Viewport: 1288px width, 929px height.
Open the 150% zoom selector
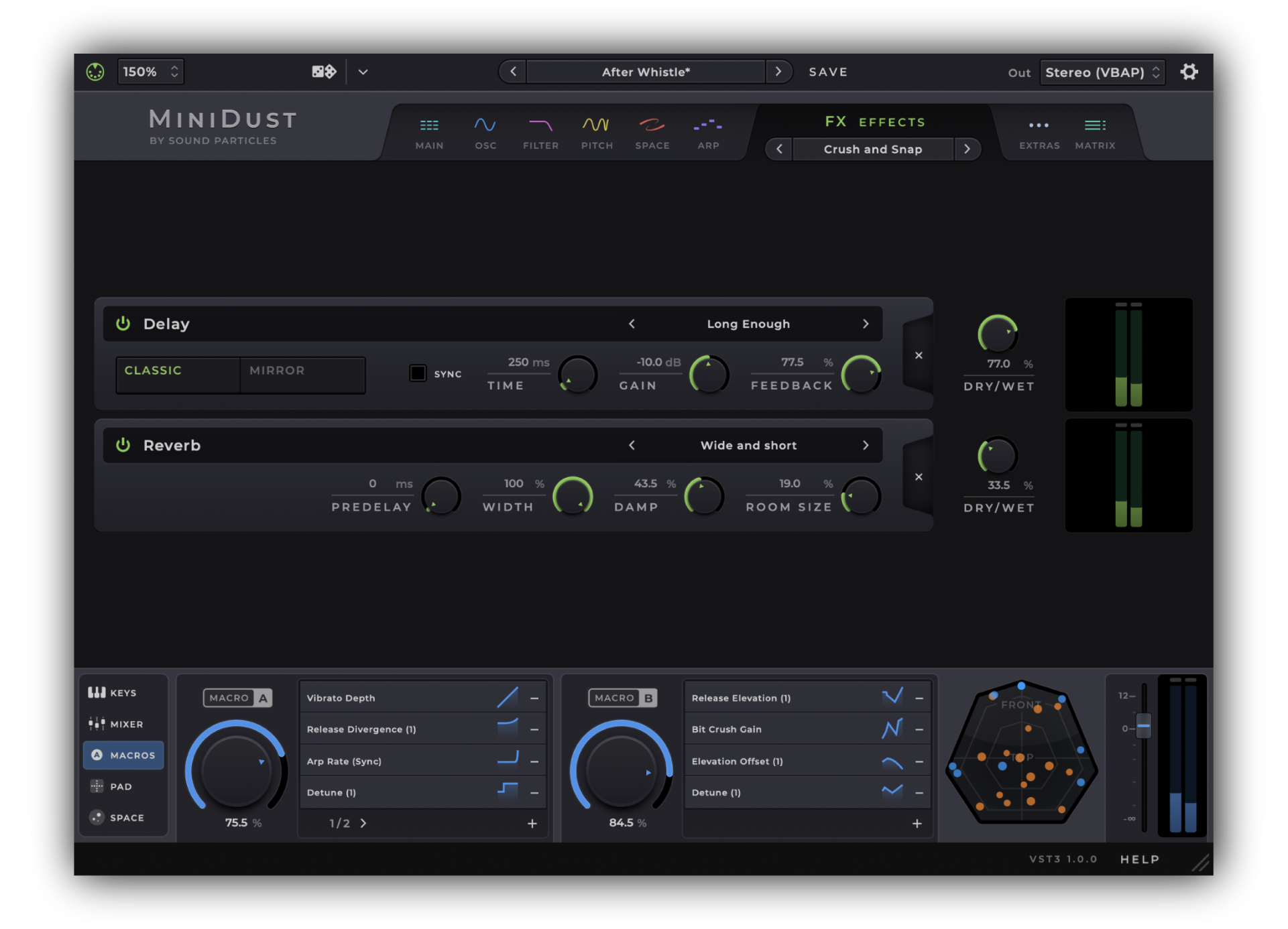pos(150,72)
